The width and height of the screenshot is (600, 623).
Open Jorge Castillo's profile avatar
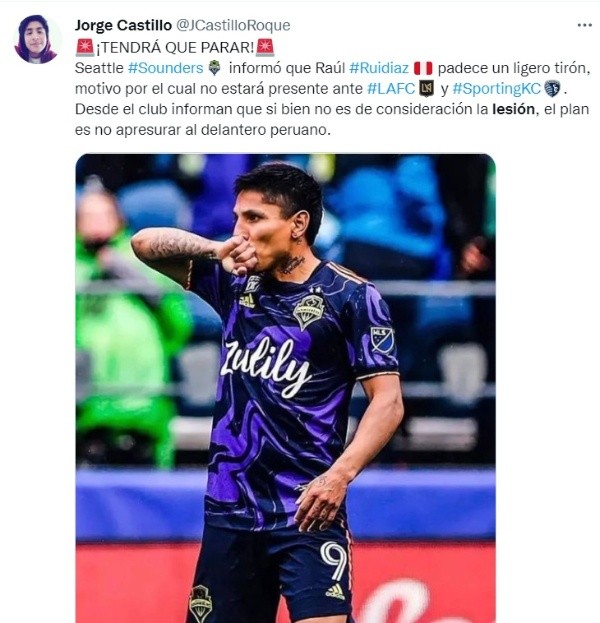[35, 39]
